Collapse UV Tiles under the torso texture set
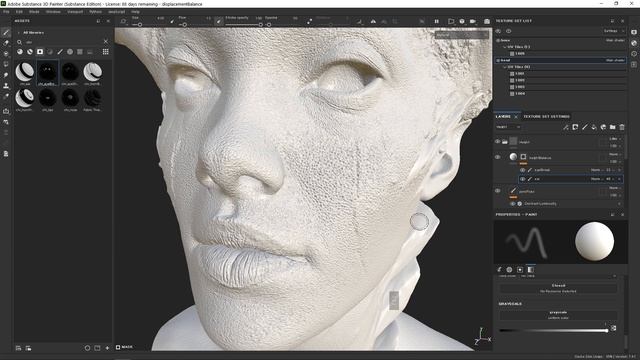Viewport: 640px width, 360px height. [x=504, y=47]
